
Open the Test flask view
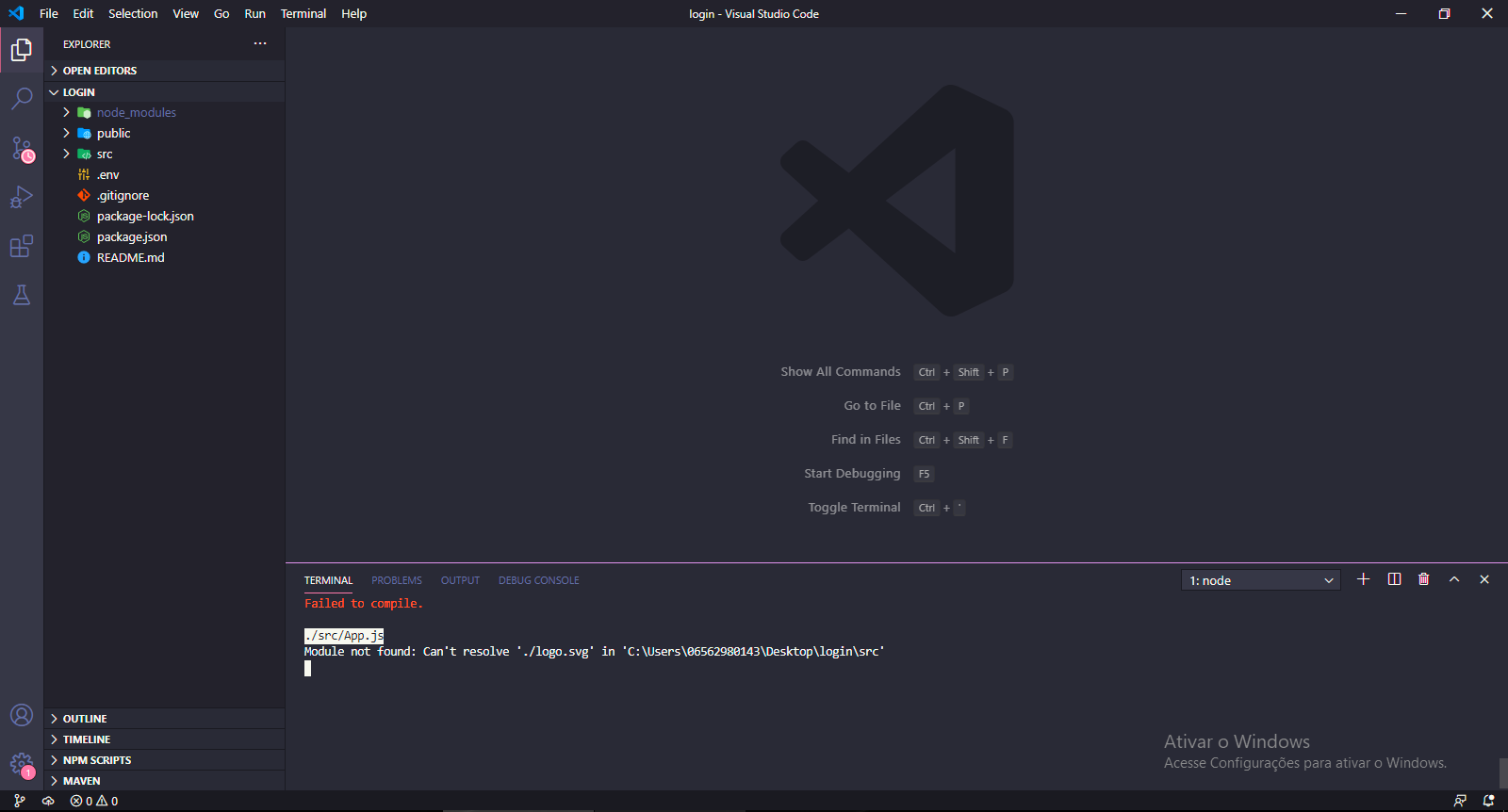click(x=22, y=296)
